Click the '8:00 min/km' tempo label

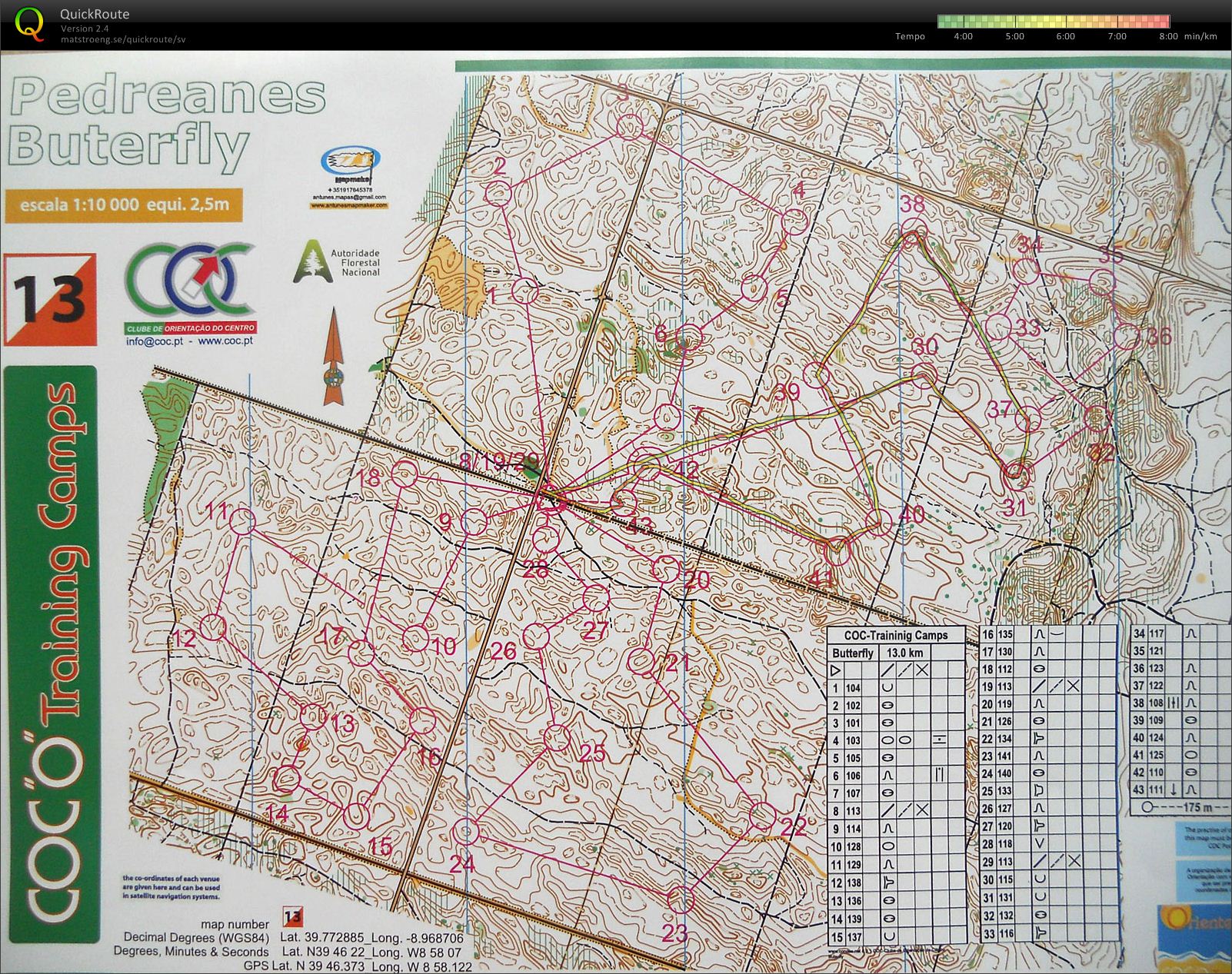[x=1188, y=36]
